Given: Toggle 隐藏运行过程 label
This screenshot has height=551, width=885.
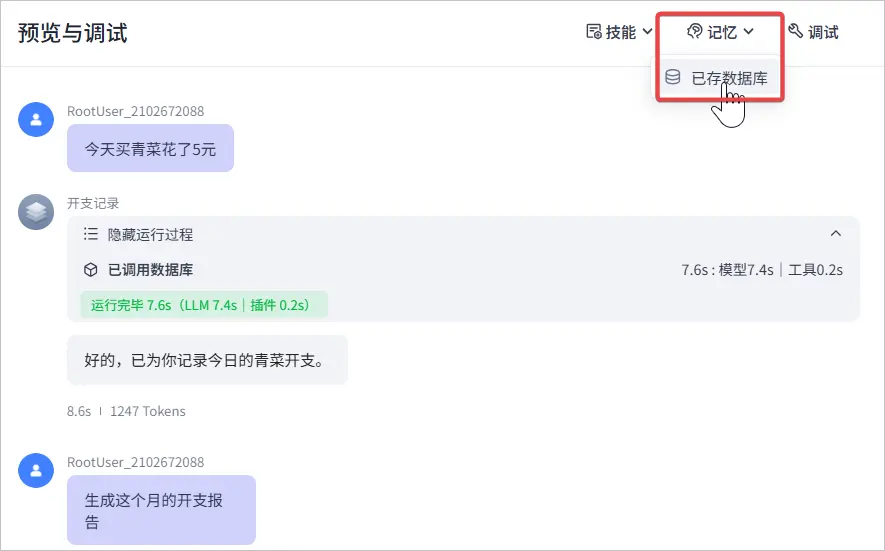Looking at the screenshot, I should point(150,235).
